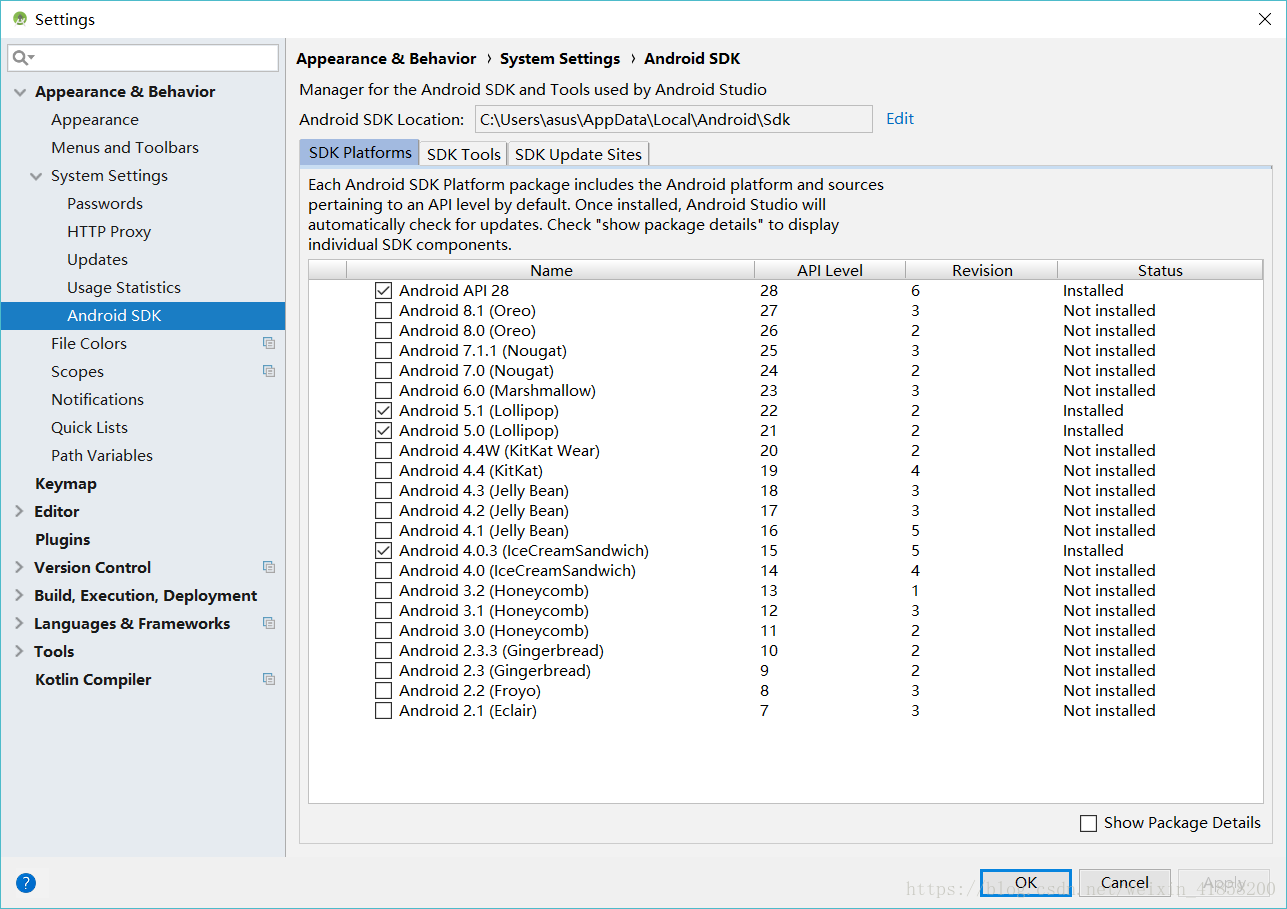Switch to the SDK Tools tab
The image size is (1287, 909).
(x=463, y=154)
